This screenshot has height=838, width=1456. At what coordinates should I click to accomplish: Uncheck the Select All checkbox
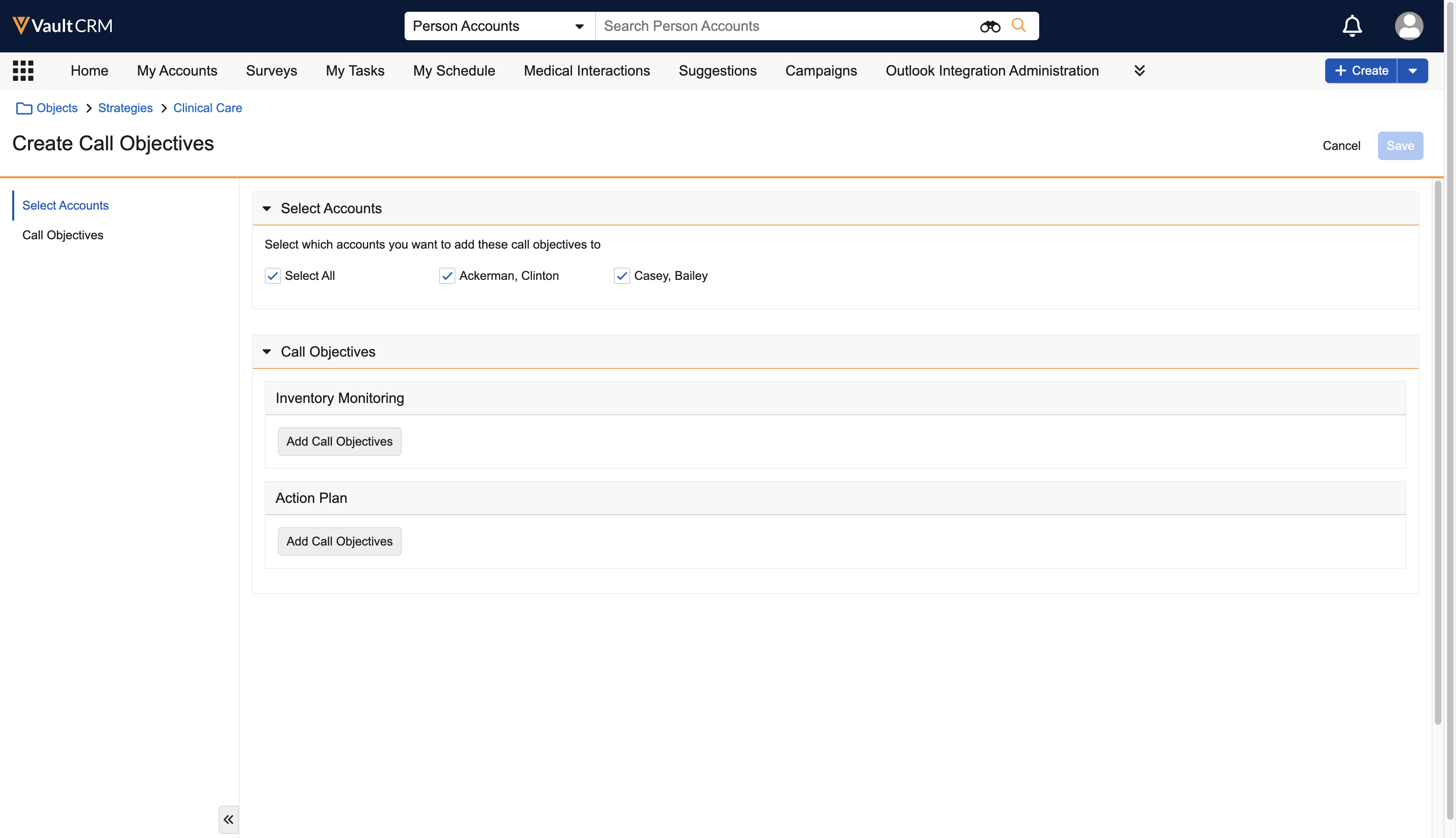[x=273, y=276]
